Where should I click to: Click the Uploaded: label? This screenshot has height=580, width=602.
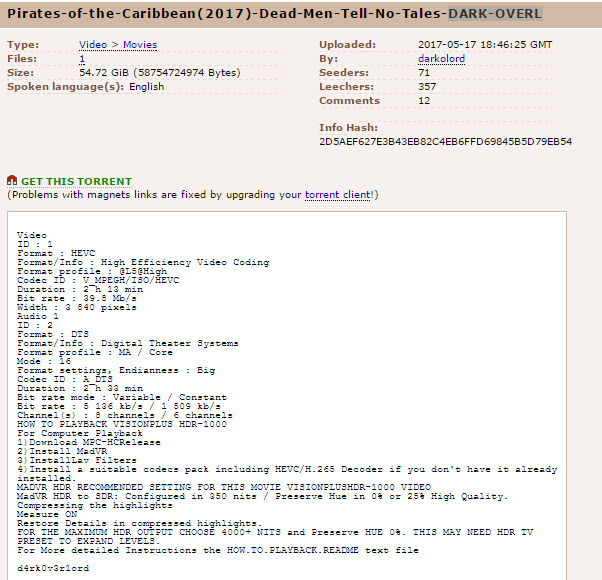pos(347,45)
